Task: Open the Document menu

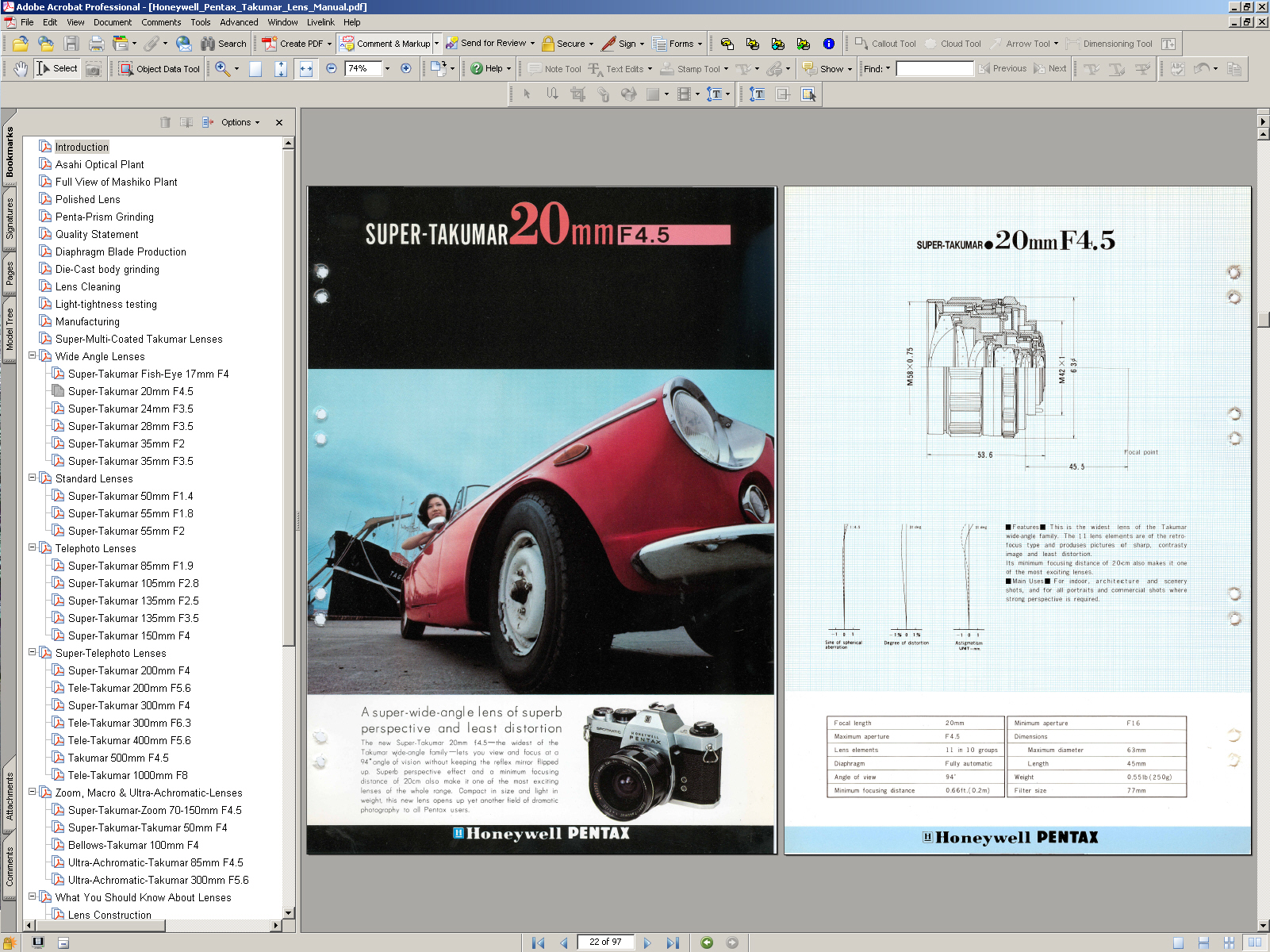Action: 113,22
